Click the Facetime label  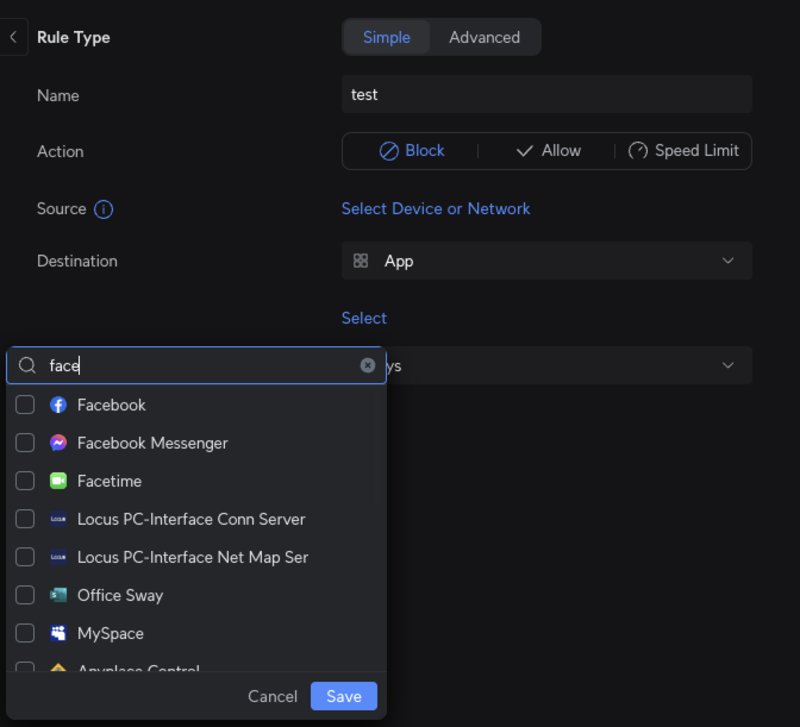click(109, 481)
